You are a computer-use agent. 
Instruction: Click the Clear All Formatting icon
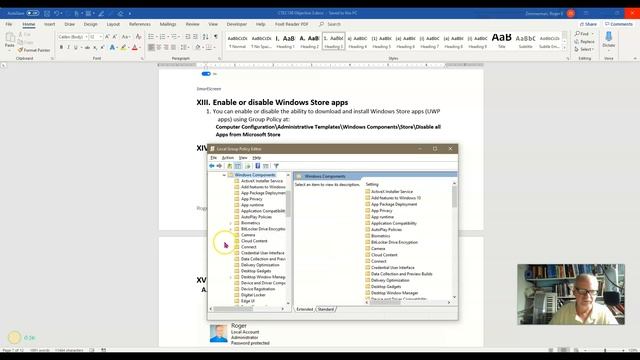coord(138,37)
